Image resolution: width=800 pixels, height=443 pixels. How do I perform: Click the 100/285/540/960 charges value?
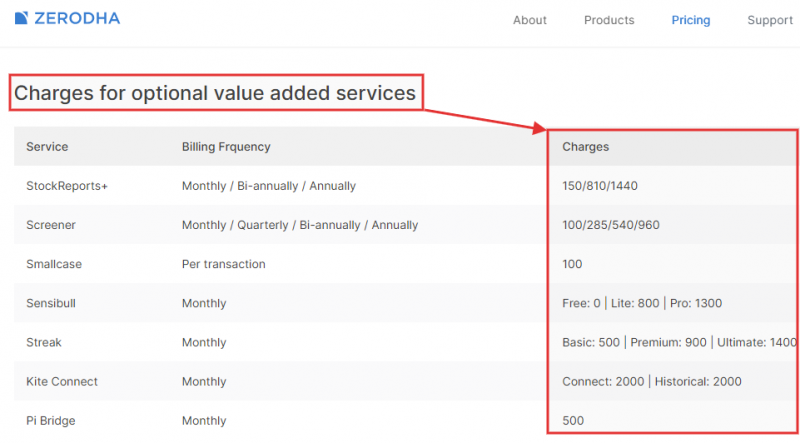pos(611,225)
